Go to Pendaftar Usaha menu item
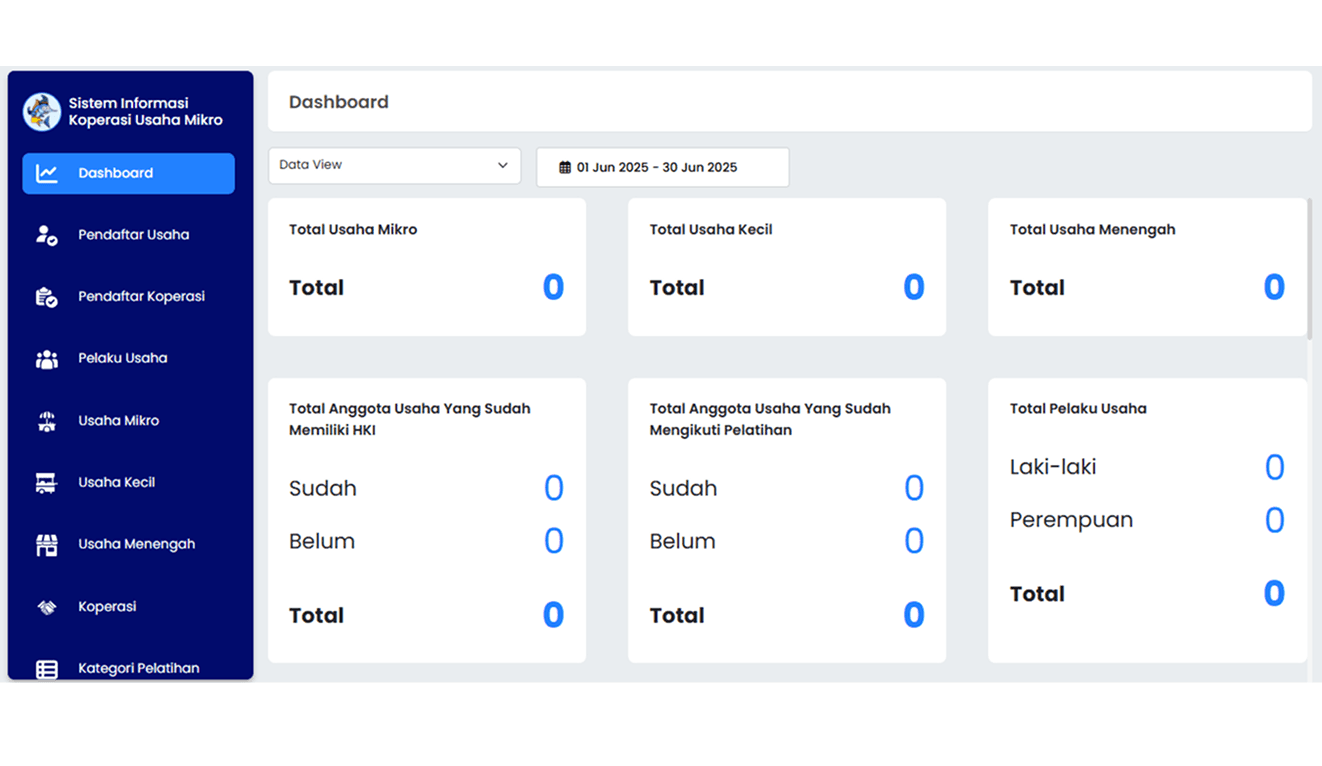The height and width of the screenshot is (766, 1322). coord(133,235)
